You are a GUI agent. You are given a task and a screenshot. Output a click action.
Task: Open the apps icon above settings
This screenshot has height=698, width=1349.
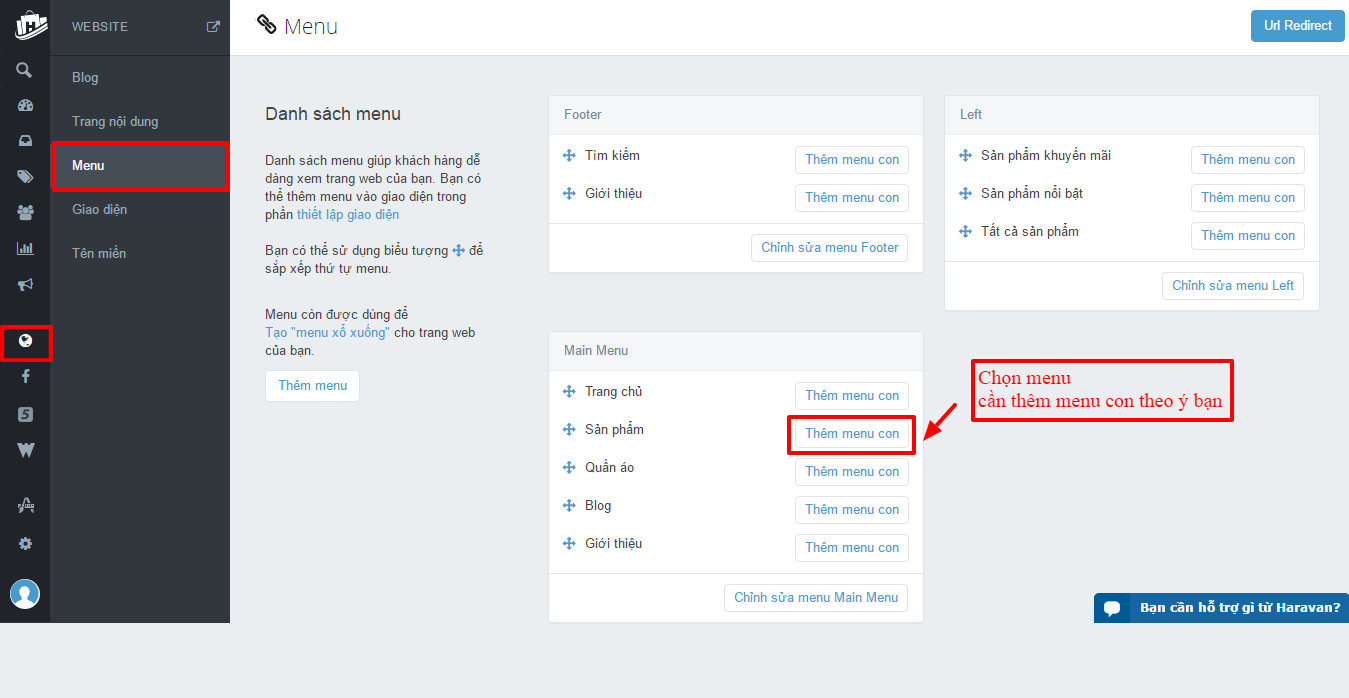25,507
